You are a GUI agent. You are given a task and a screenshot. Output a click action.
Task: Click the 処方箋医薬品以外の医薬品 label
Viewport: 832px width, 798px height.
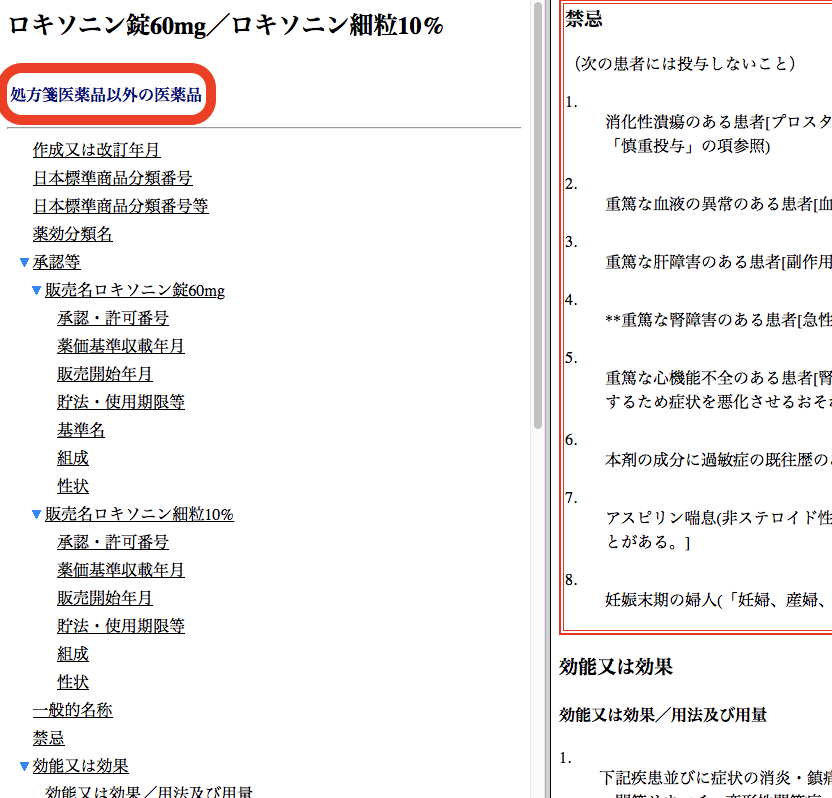click(106, 94)
